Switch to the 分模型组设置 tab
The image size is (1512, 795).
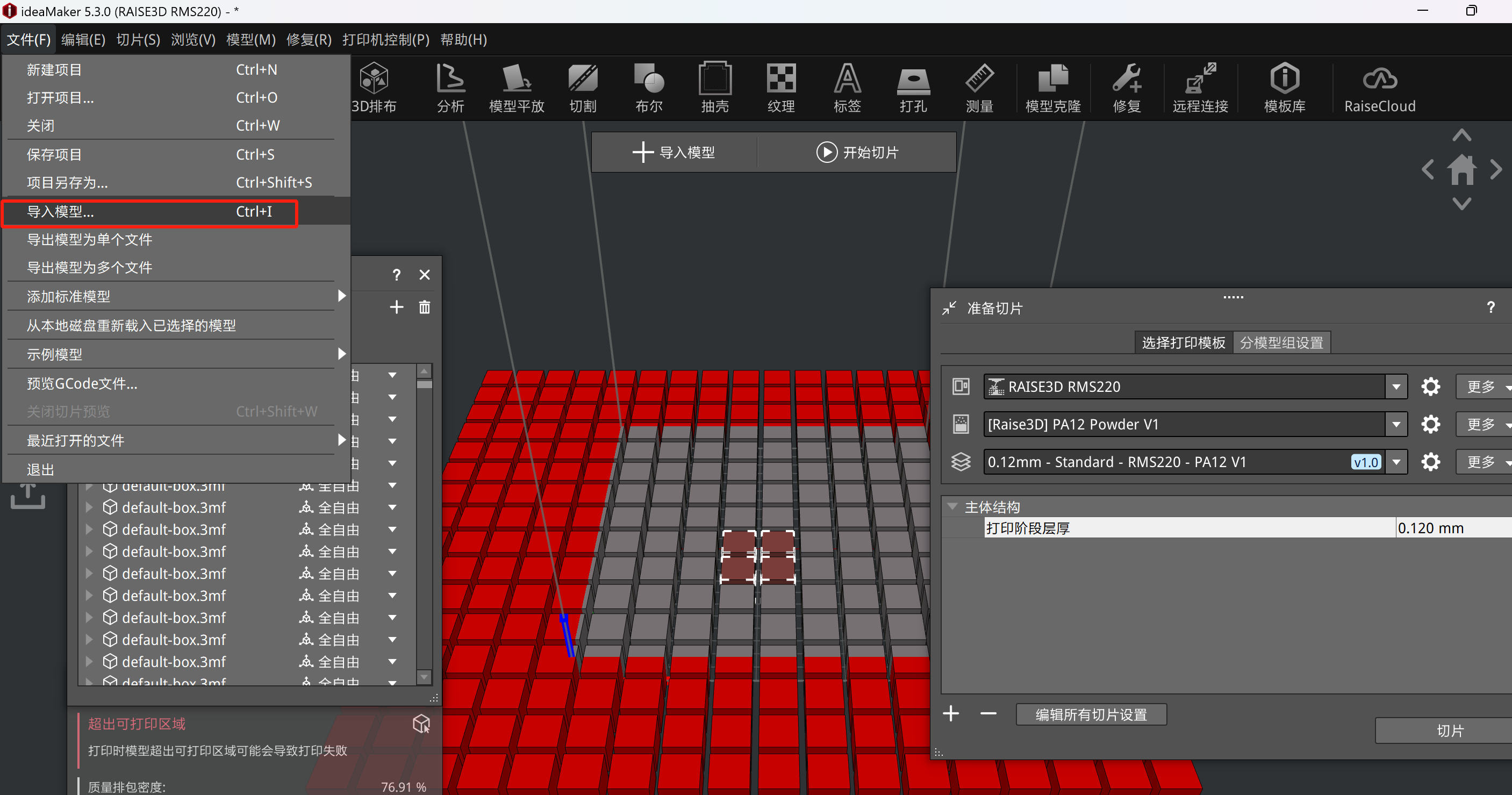point(1281,342)
